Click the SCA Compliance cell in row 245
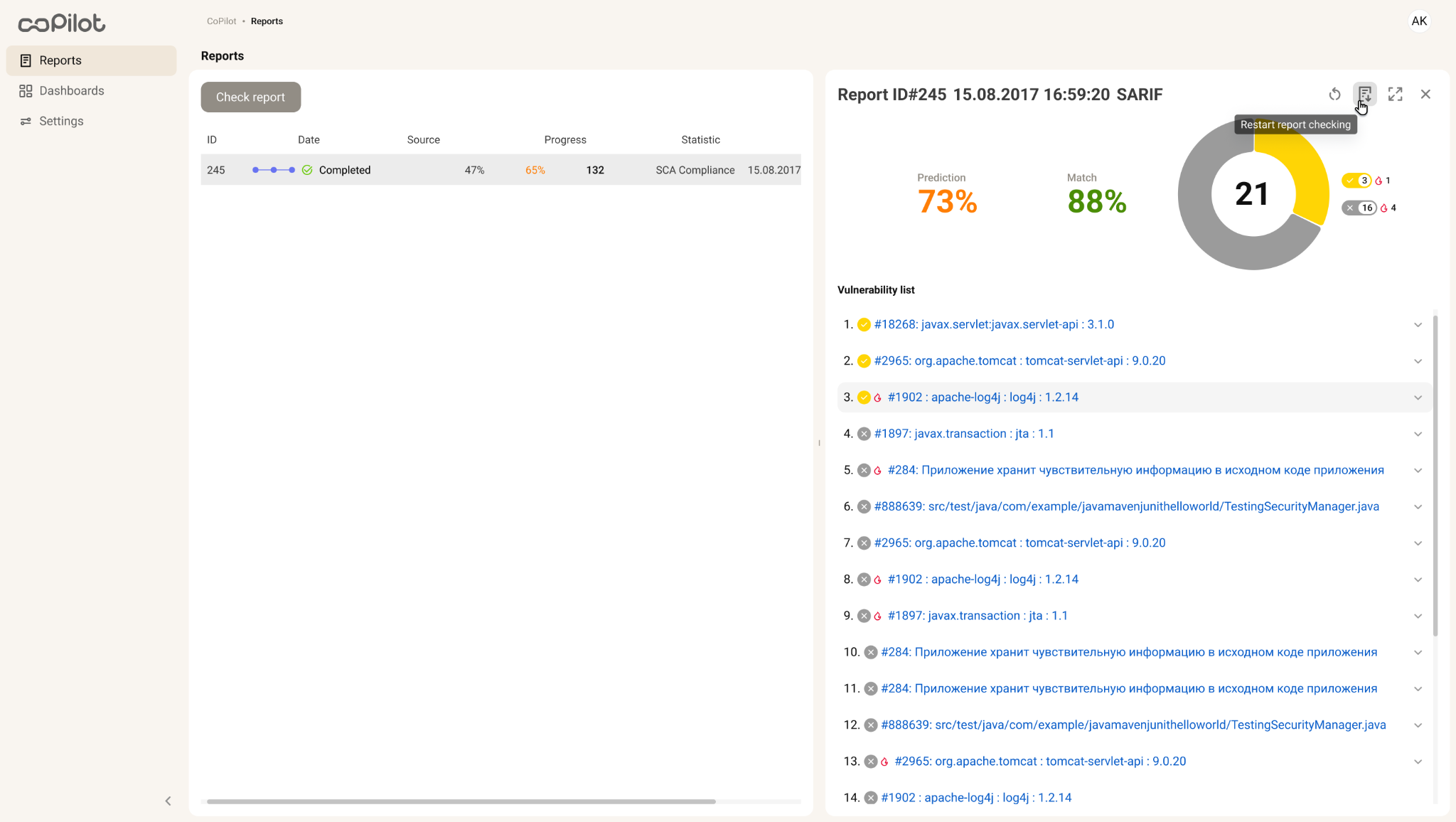Screen dimensions: 1456x822 [x=695, y=170]
